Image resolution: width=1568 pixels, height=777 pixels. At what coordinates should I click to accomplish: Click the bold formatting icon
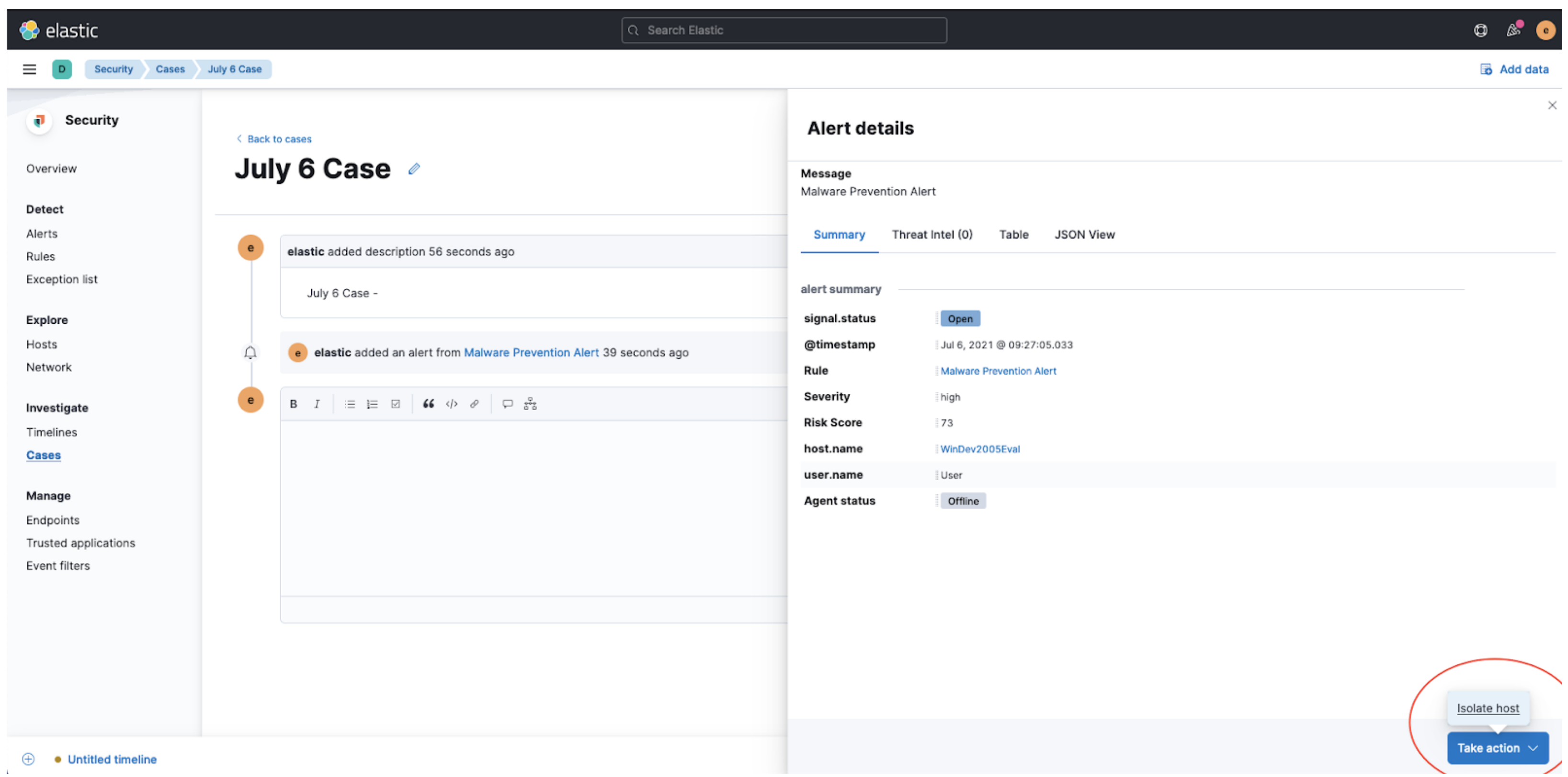(294, 404)
